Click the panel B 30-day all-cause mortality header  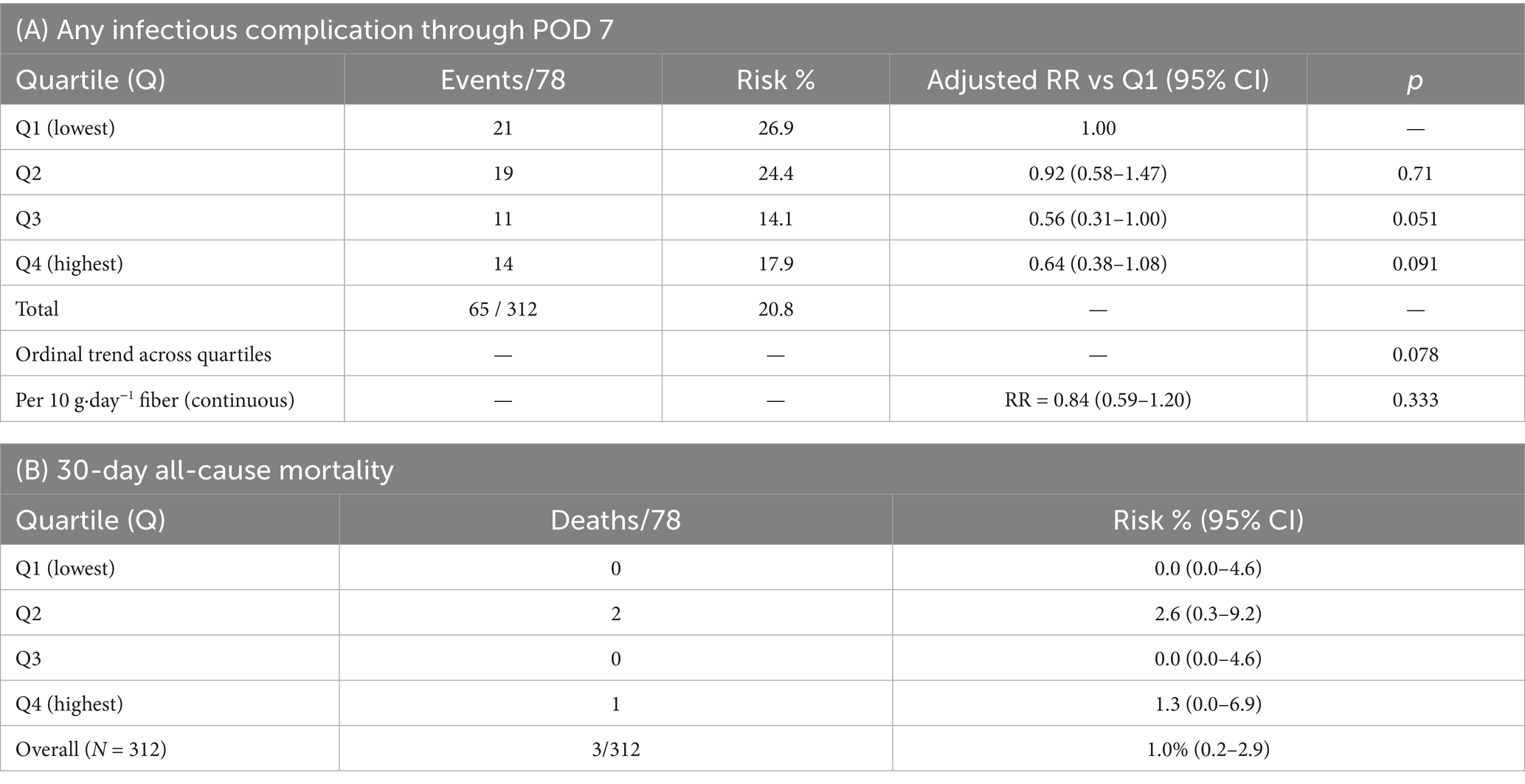[204, 470]
